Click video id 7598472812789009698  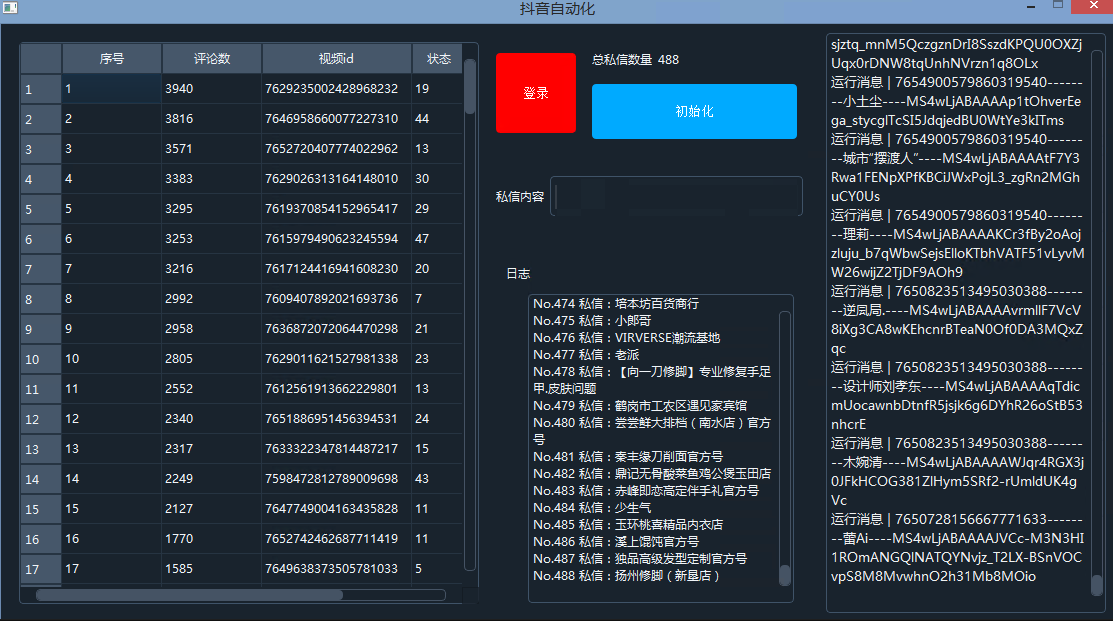[x=336, y=479]
